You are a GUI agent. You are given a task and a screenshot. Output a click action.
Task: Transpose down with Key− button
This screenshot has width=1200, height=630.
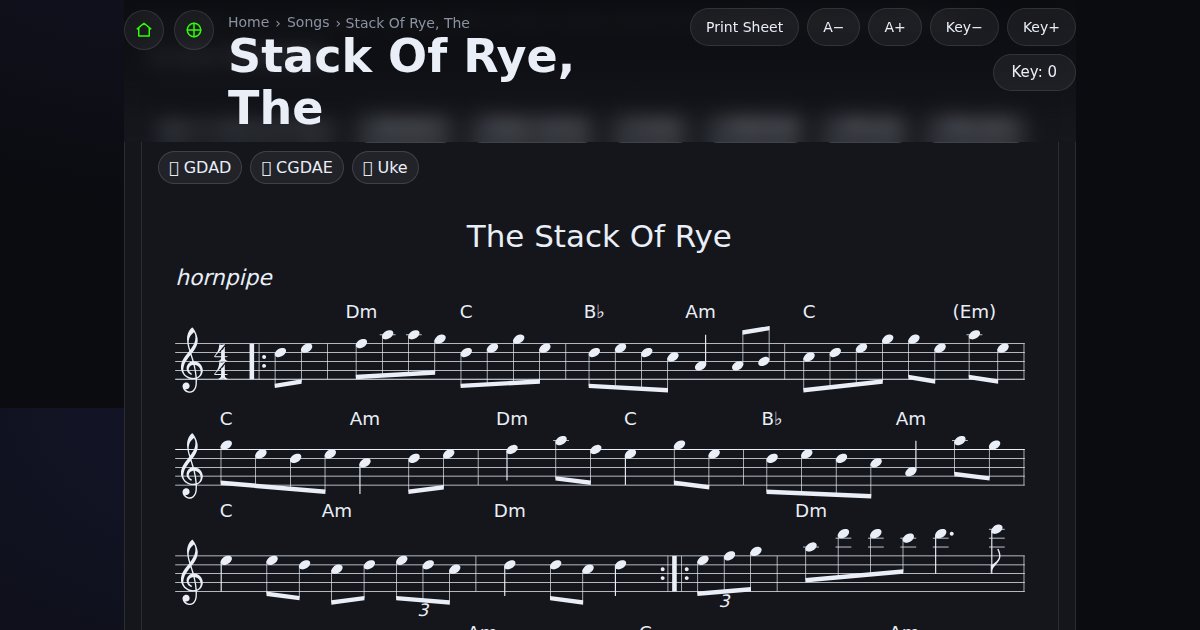click(964, 27)
